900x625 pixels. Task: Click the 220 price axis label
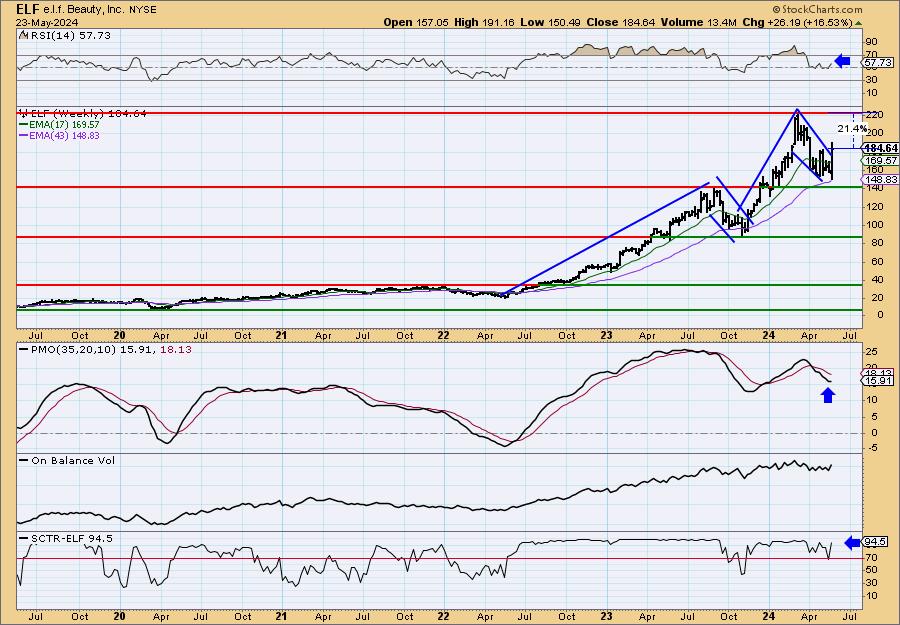874,115
